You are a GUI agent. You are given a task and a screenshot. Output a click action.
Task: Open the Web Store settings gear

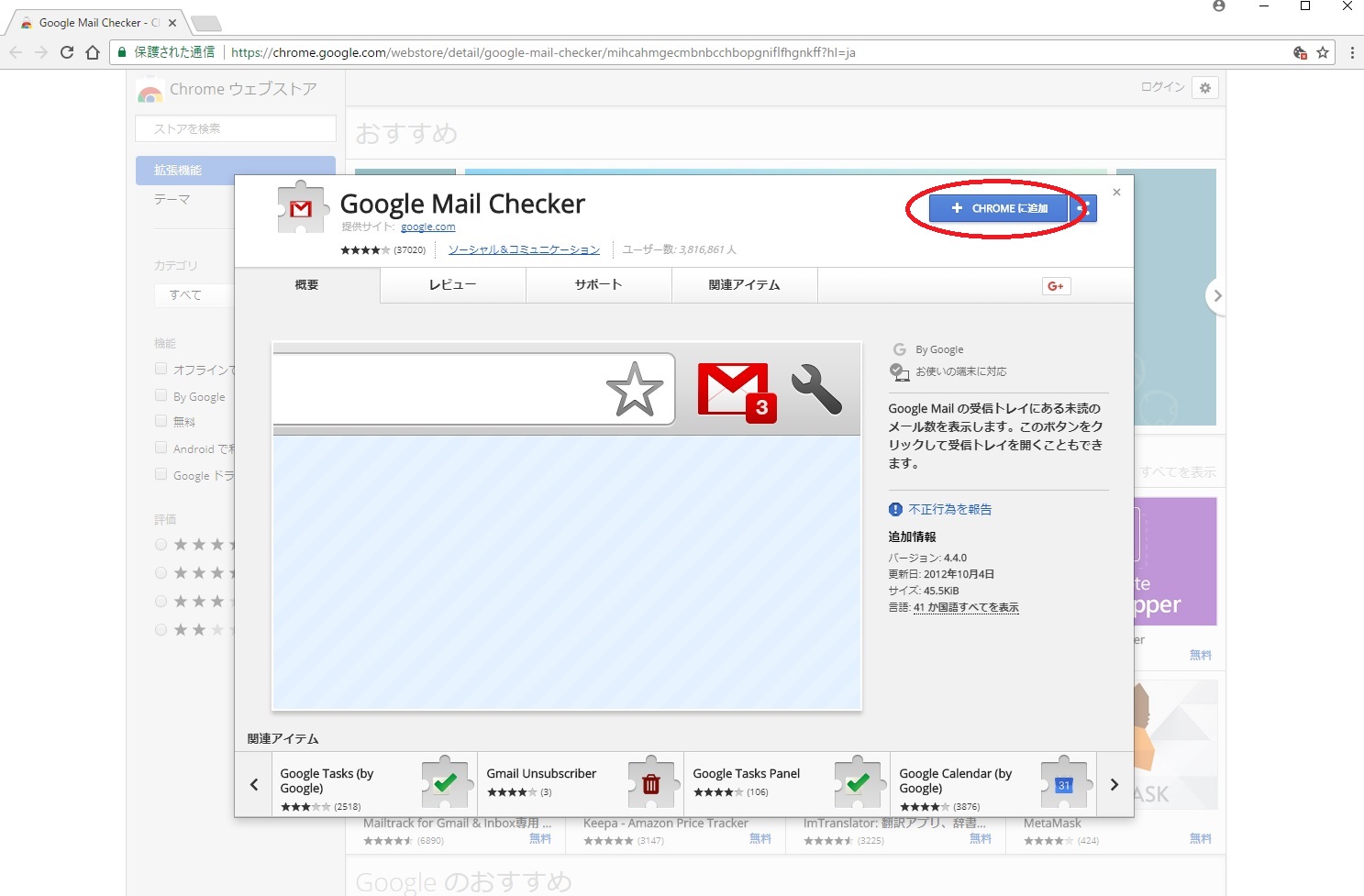[x=1205, y=88]
